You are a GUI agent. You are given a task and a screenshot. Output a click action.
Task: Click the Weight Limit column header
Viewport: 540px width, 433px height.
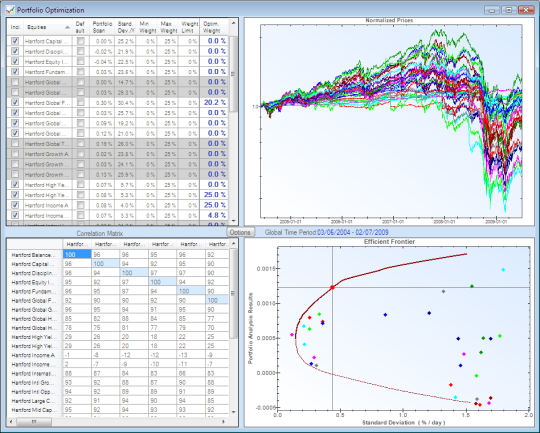click(x=189, y=27)
